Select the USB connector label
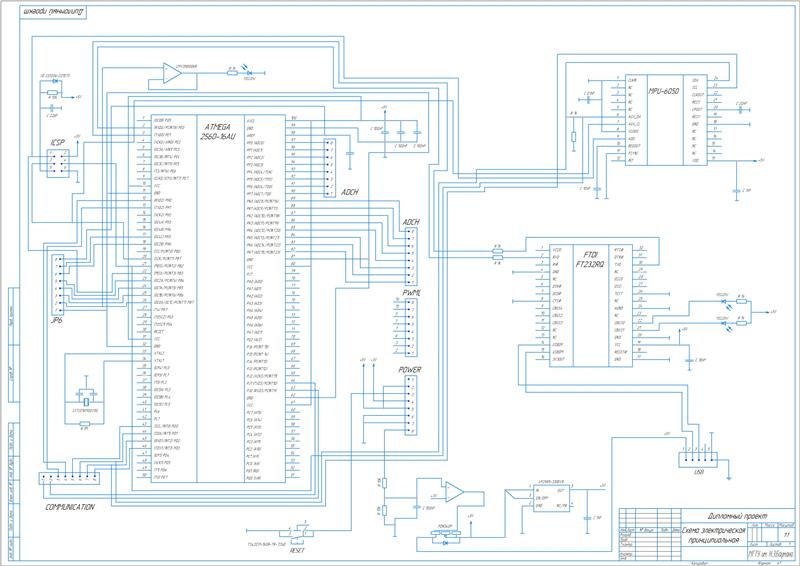 pos(699,473)
